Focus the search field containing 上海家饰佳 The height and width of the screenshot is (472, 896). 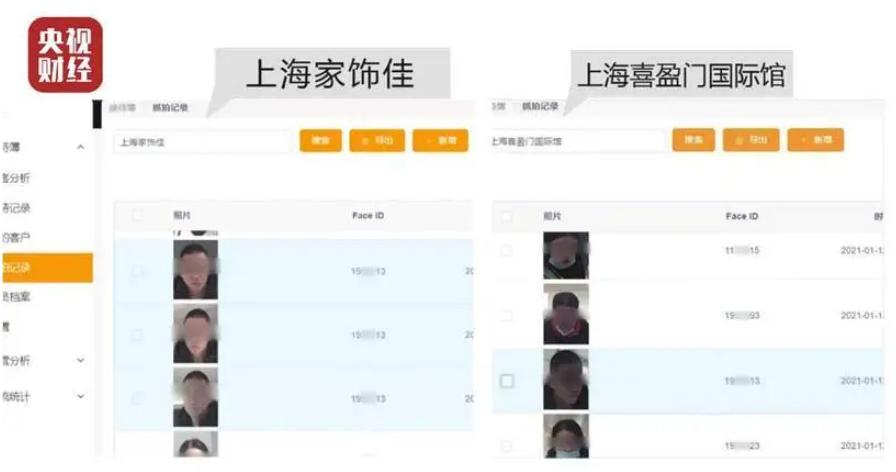click(203, 142)
